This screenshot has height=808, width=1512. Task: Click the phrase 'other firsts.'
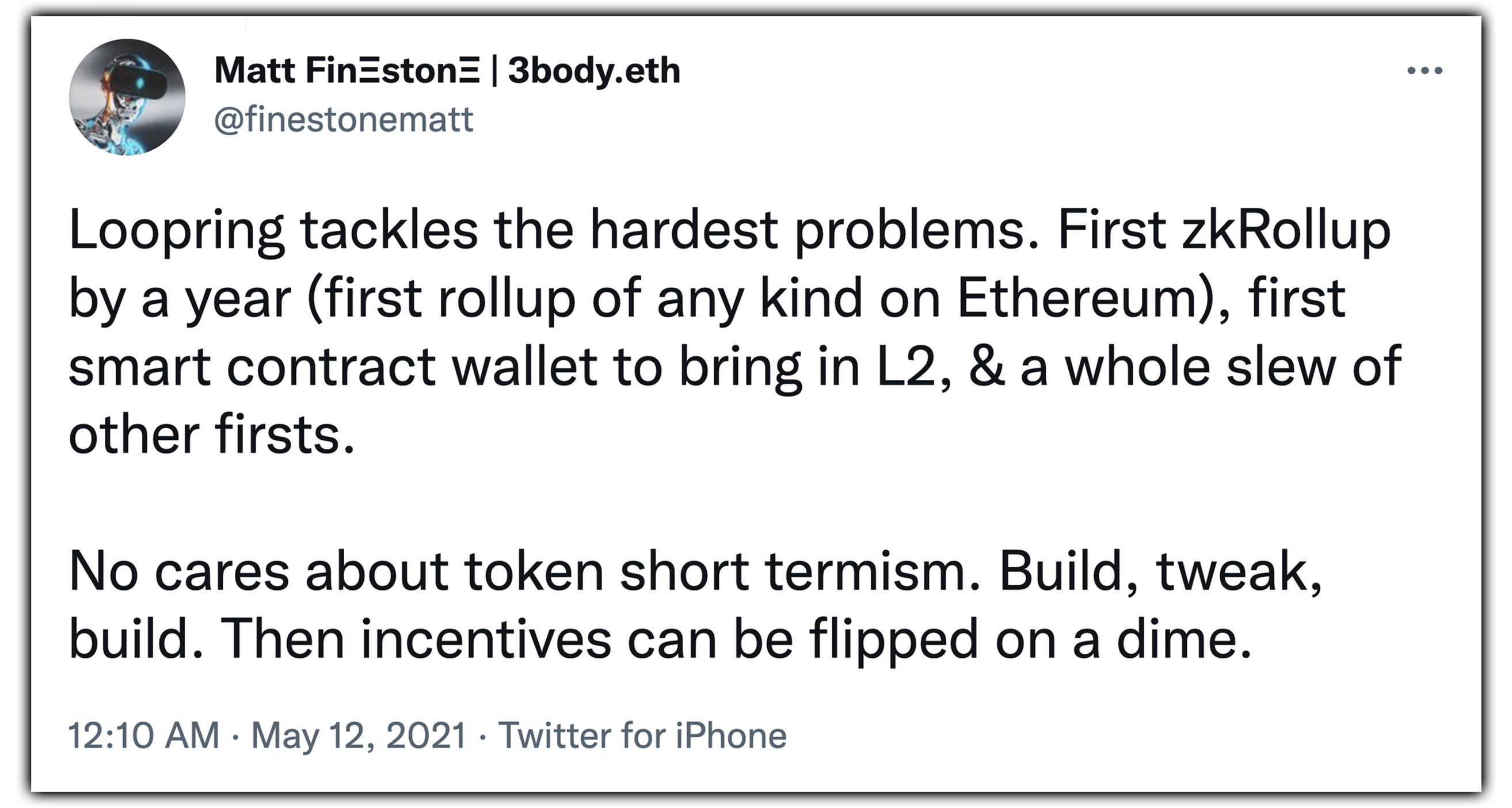[x=212, y=435]
